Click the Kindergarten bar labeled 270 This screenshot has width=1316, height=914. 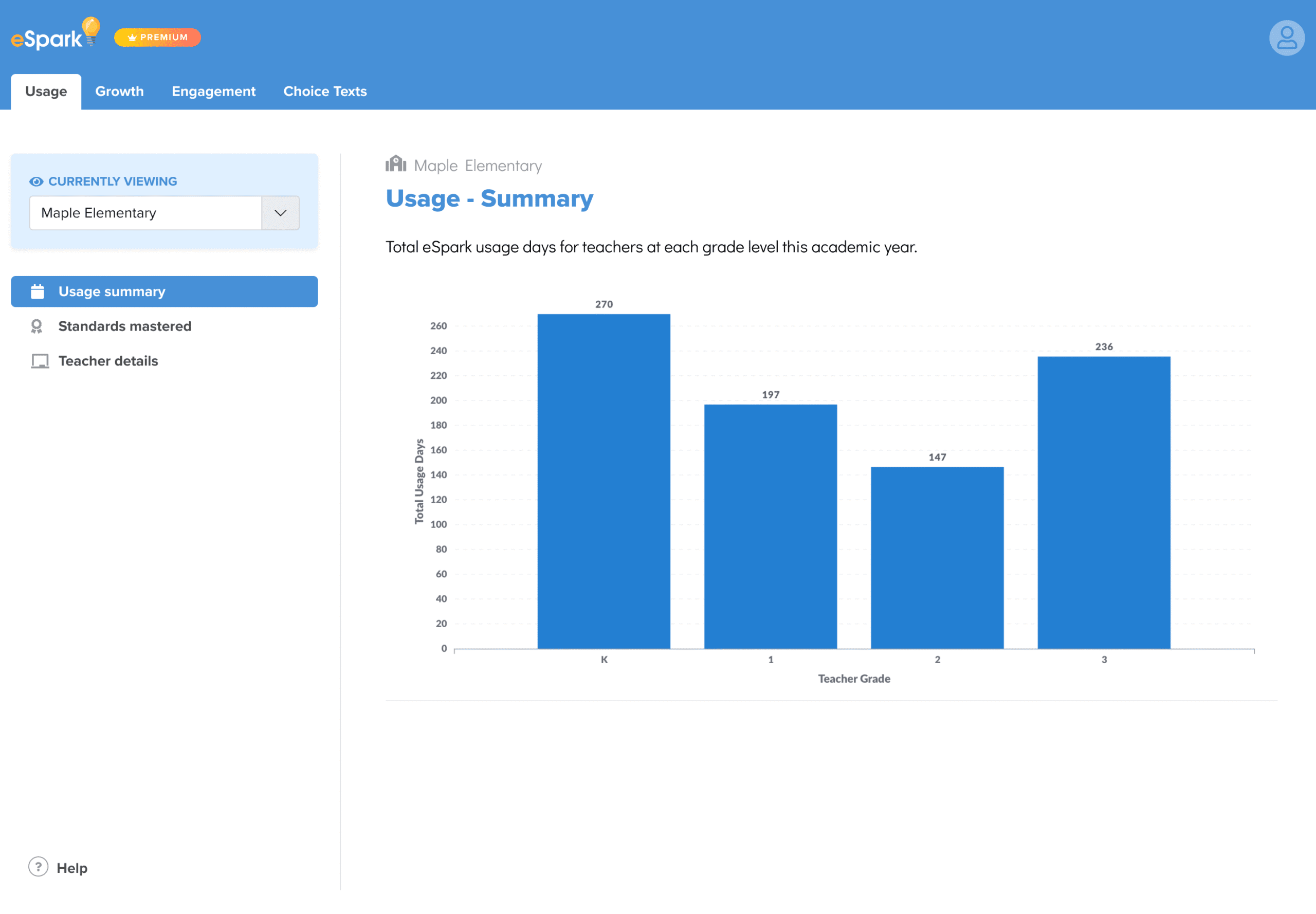point(604,481)
